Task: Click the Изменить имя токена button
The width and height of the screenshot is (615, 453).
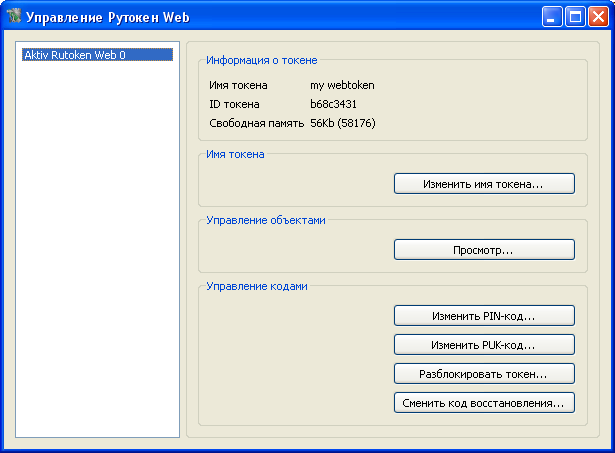Action: click(x=484, y=184)
